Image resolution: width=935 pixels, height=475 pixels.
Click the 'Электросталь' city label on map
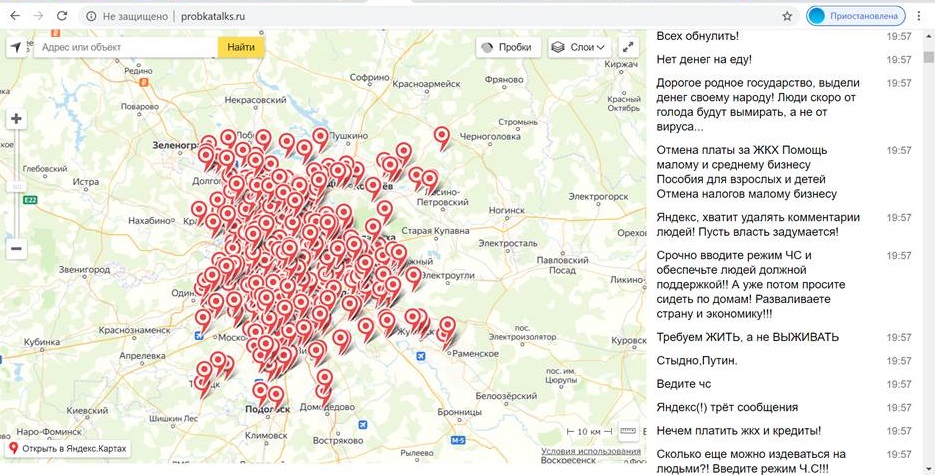pyautogui.click(x=507, y=243)
